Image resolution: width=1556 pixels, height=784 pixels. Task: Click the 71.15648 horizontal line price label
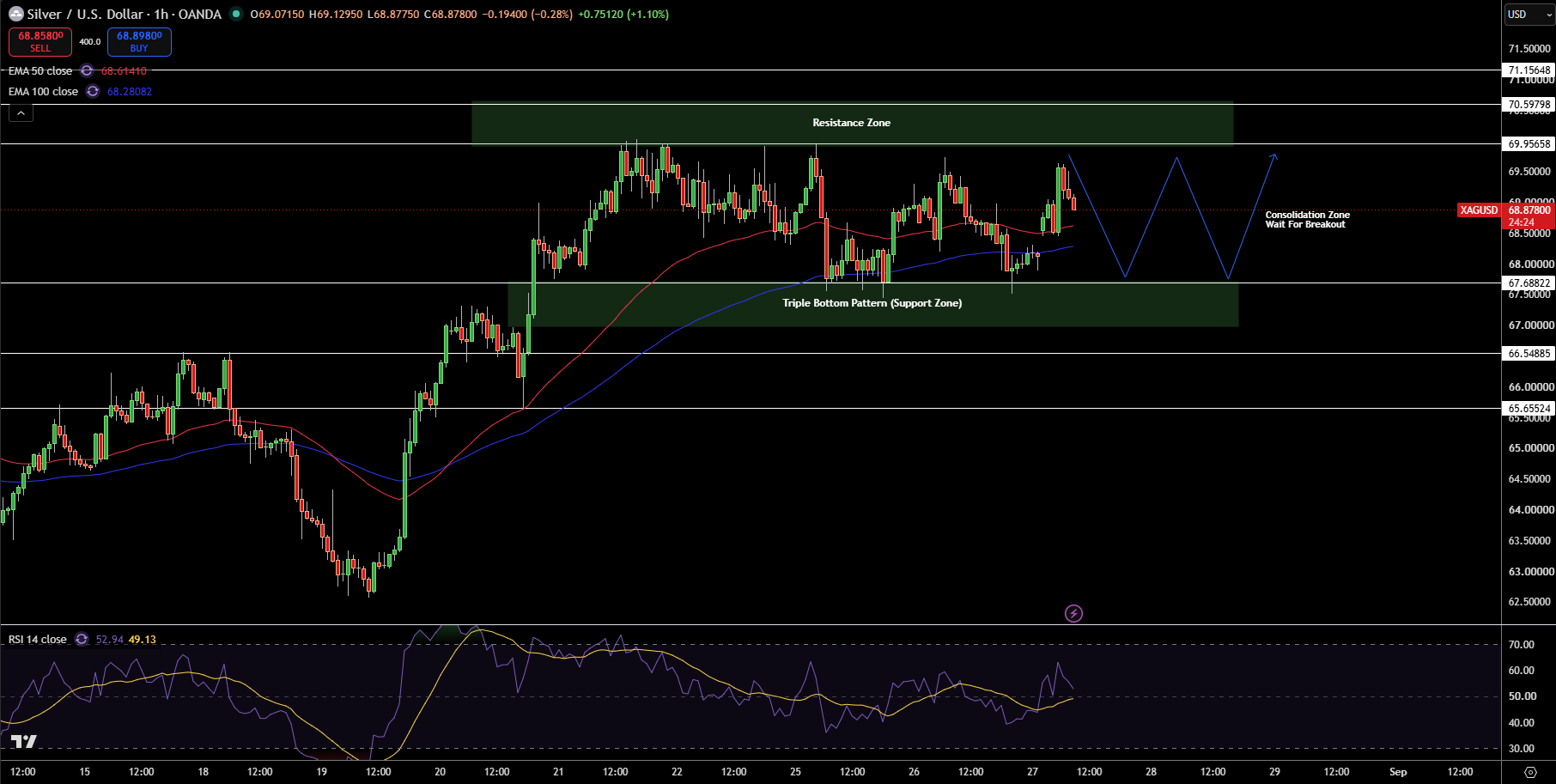click(1529, 70)
